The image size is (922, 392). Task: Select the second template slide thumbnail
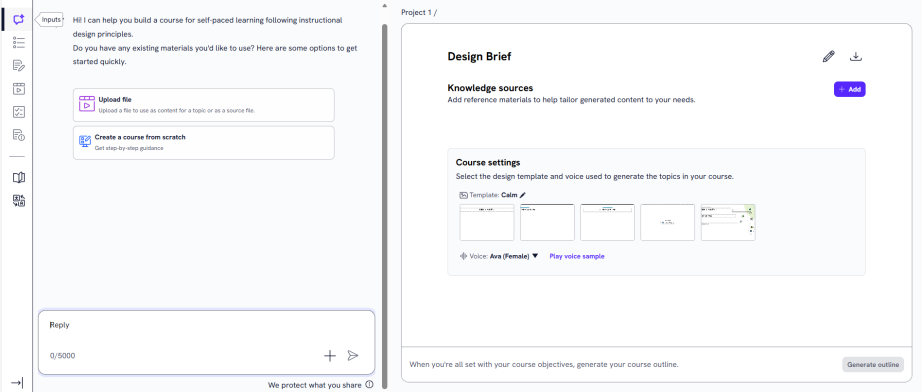pyautogui.click(x=547, y=222)
